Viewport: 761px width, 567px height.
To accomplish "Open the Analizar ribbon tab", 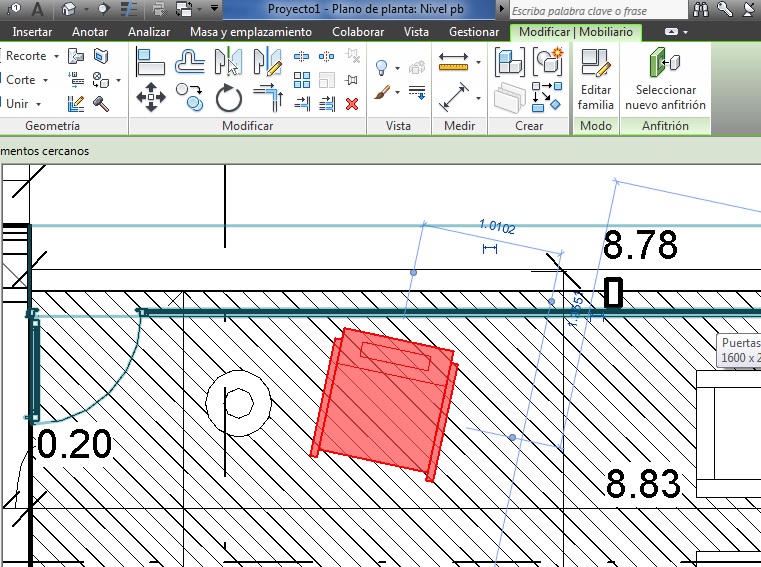I will point(149,32).
